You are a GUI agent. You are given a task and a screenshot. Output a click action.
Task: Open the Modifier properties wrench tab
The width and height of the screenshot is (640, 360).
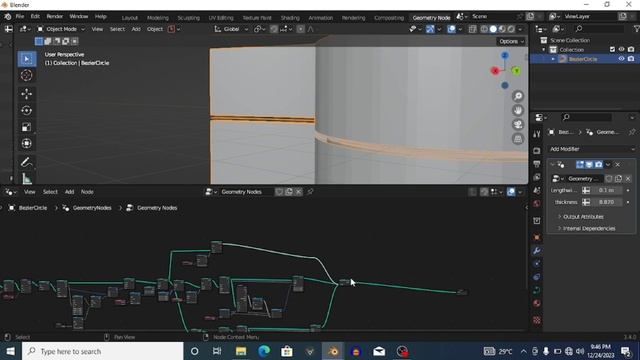(x=537, y=251)
